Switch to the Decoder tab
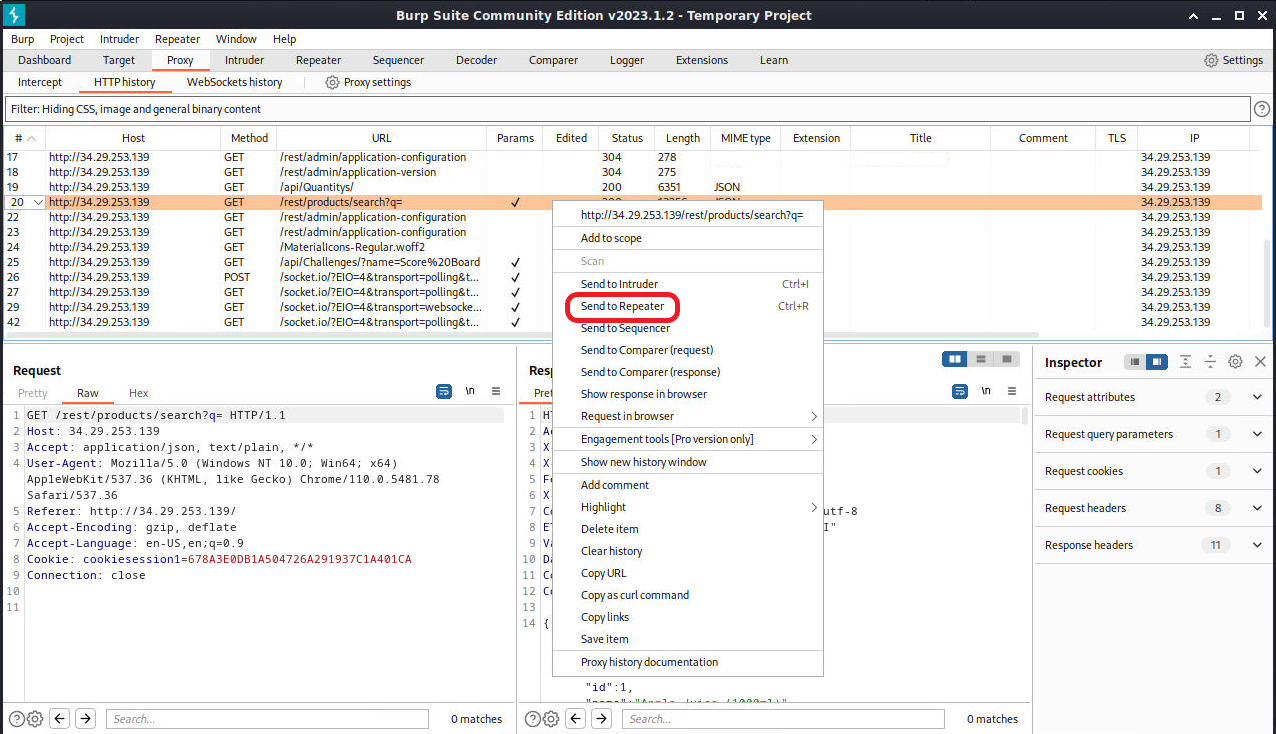 coord(476,60)
